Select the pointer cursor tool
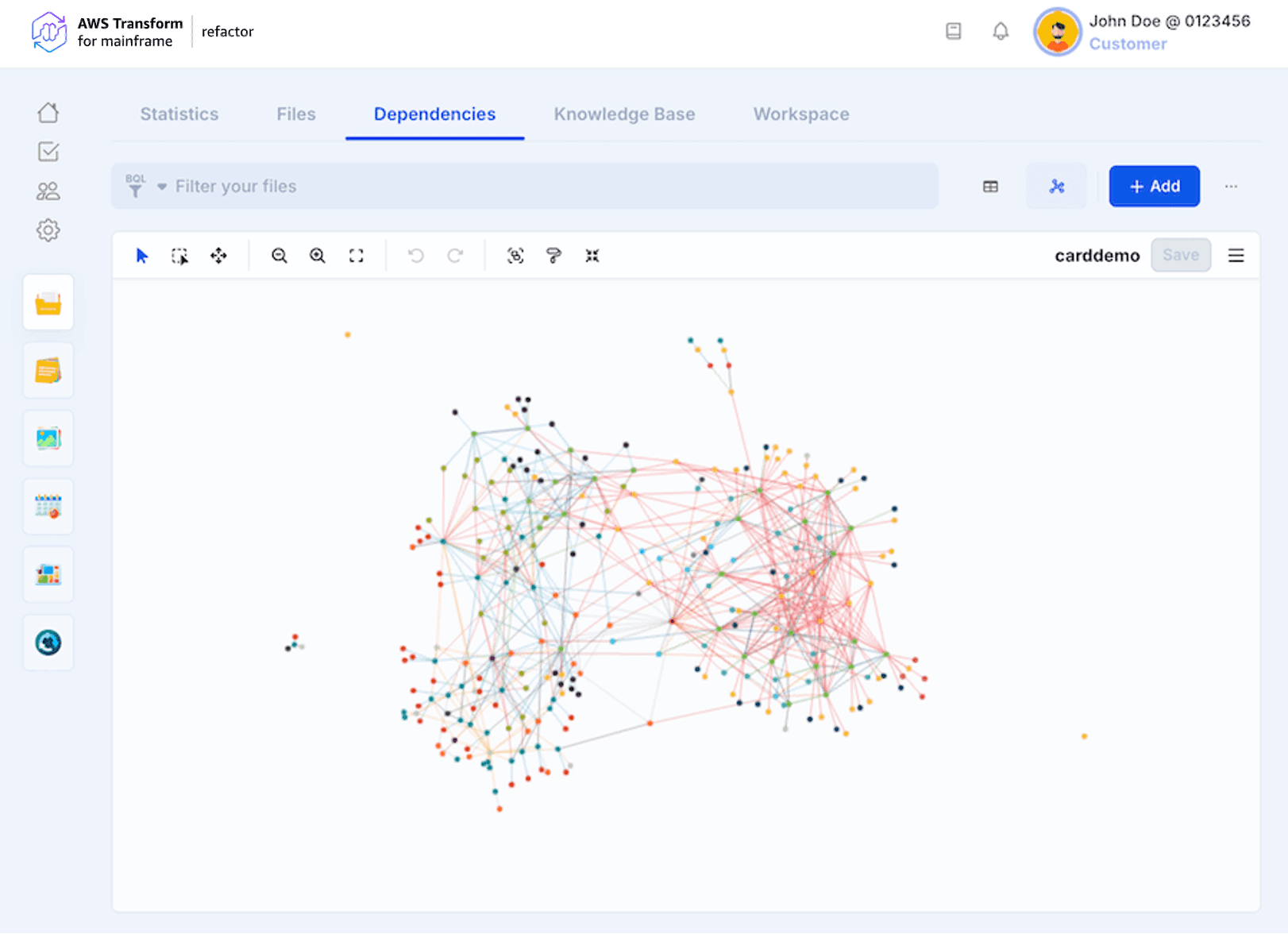The width and height of the screenshot is (1288, 934). pos(142,256)
